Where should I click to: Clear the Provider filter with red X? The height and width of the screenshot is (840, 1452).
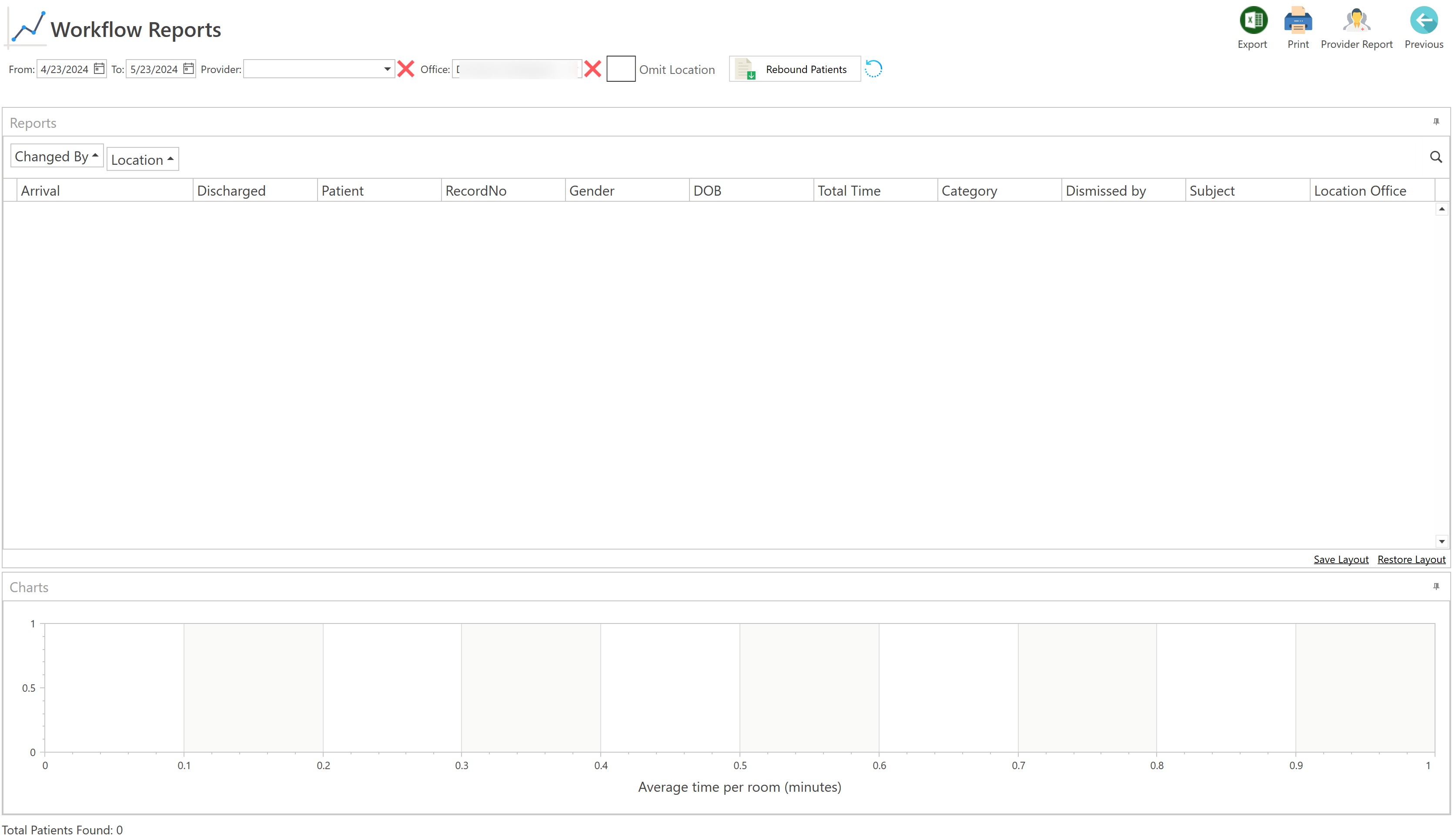406,69
